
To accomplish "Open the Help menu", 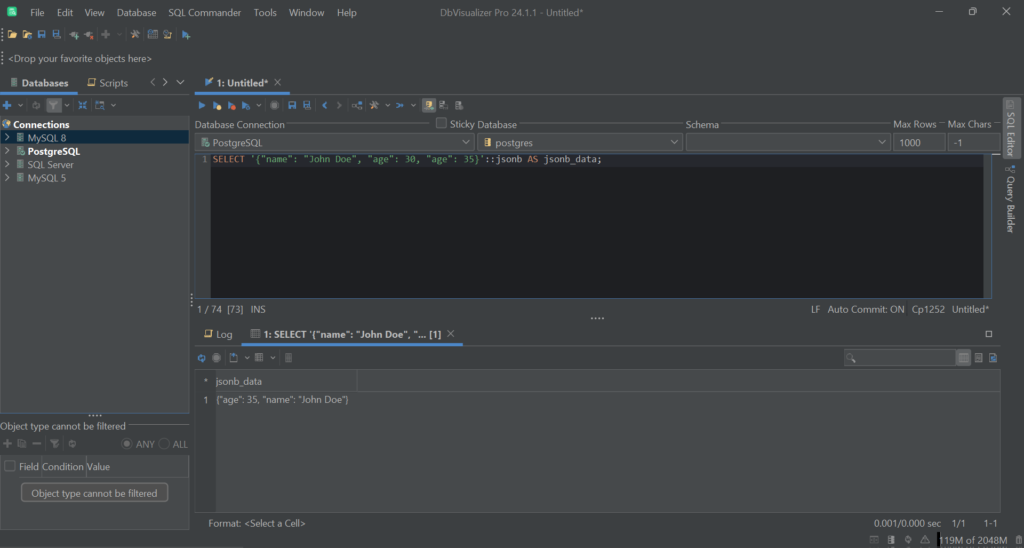I will point(347,12).
